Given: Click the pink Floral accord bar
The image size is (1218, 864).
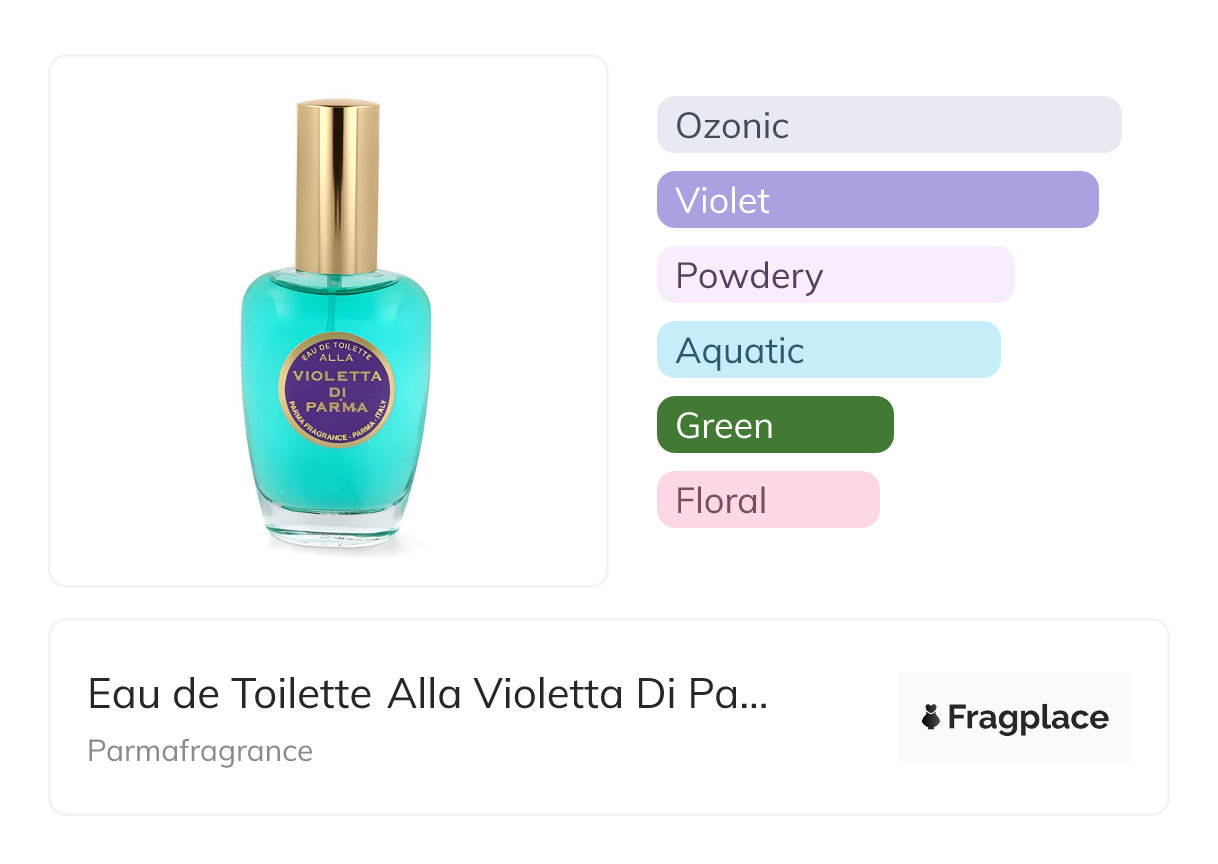Looking at the screenshot, I should click(768, 500).
